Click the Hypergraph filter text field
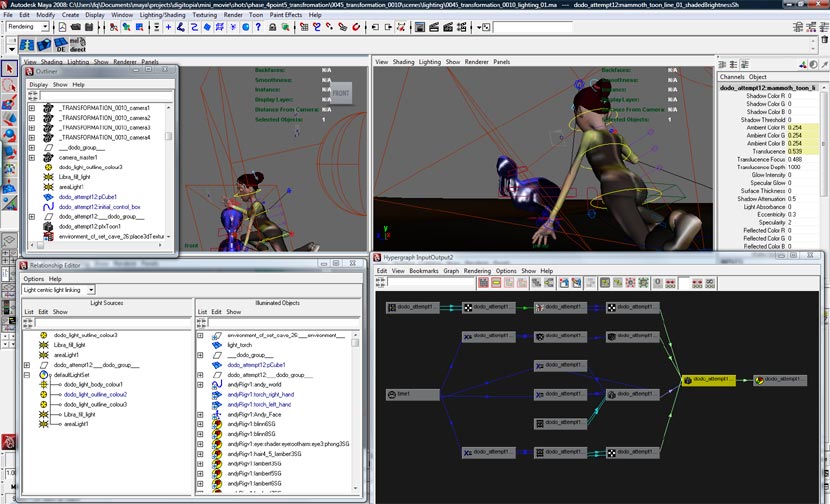Image resolution: width=830 pixels, height=504 pixels. pyautogui.click(x=431, y=283)
